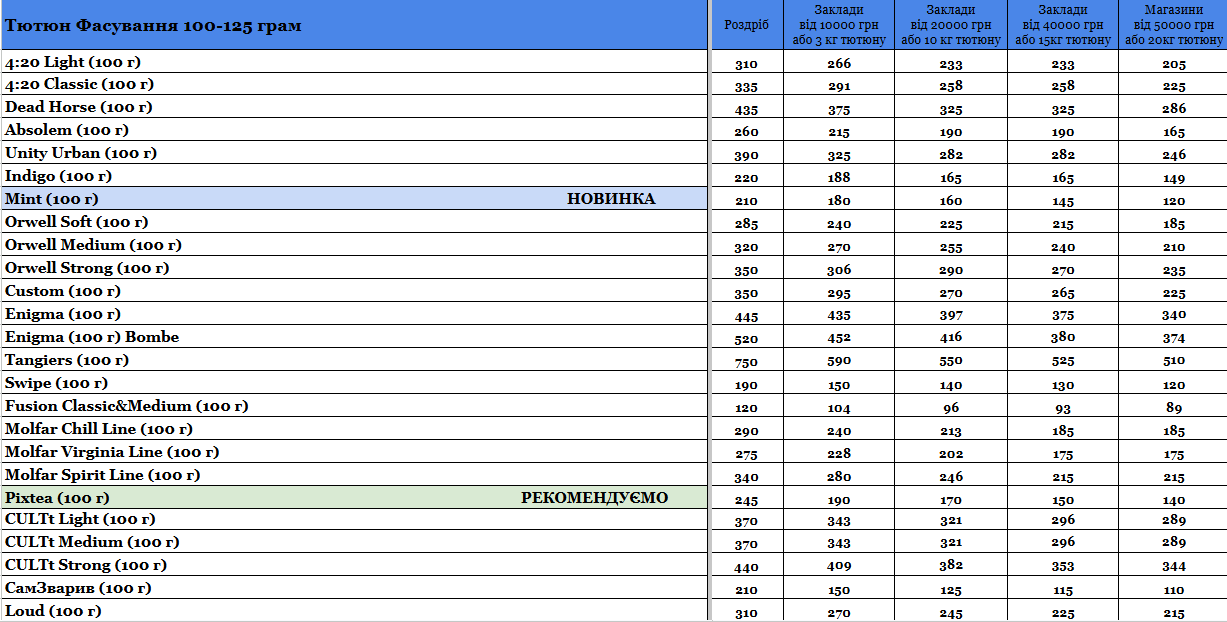
Task: Click Fusion Classic&Medium shop price 89
Action: (x=1174, y=407)
